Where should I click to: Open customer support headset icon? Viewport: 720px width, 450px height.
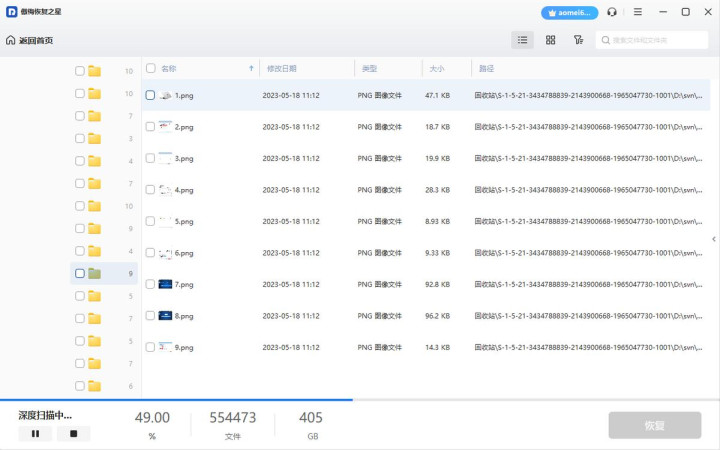(x=612, y=13)
